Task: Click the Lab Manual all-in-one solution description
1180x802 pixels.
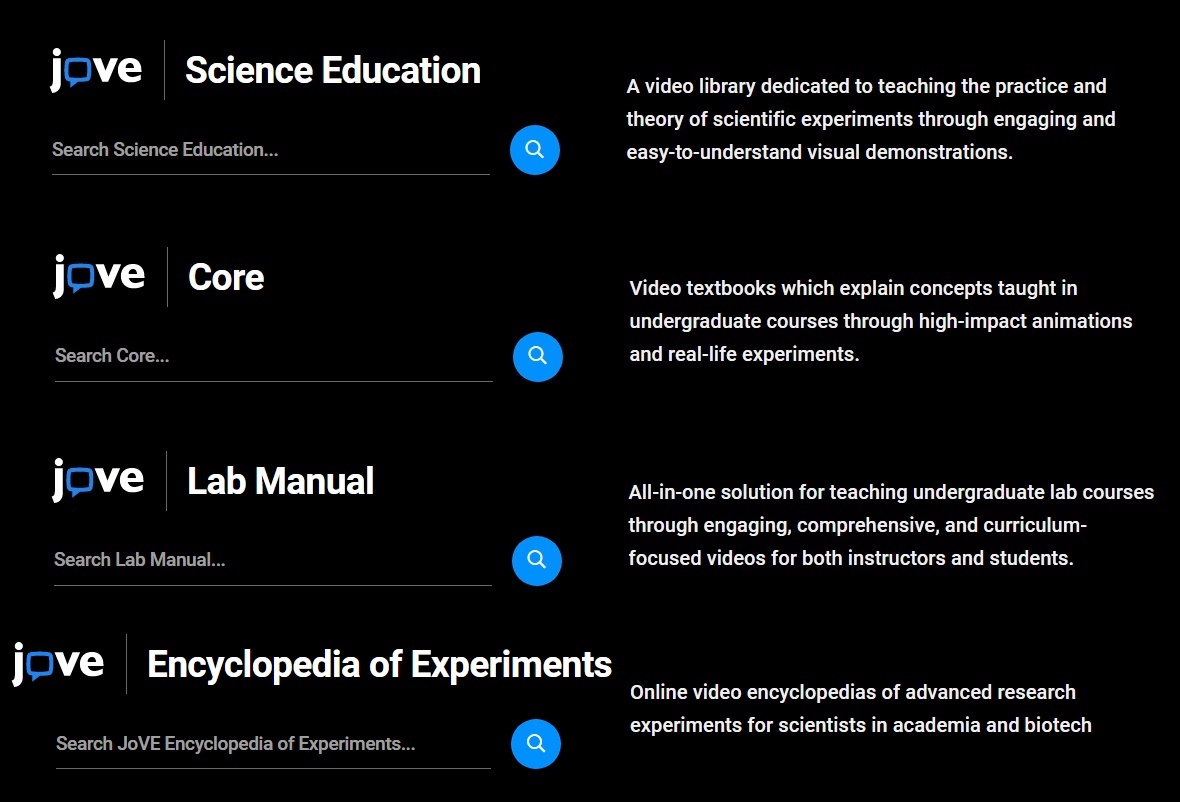Action: [x=891, y=525]
